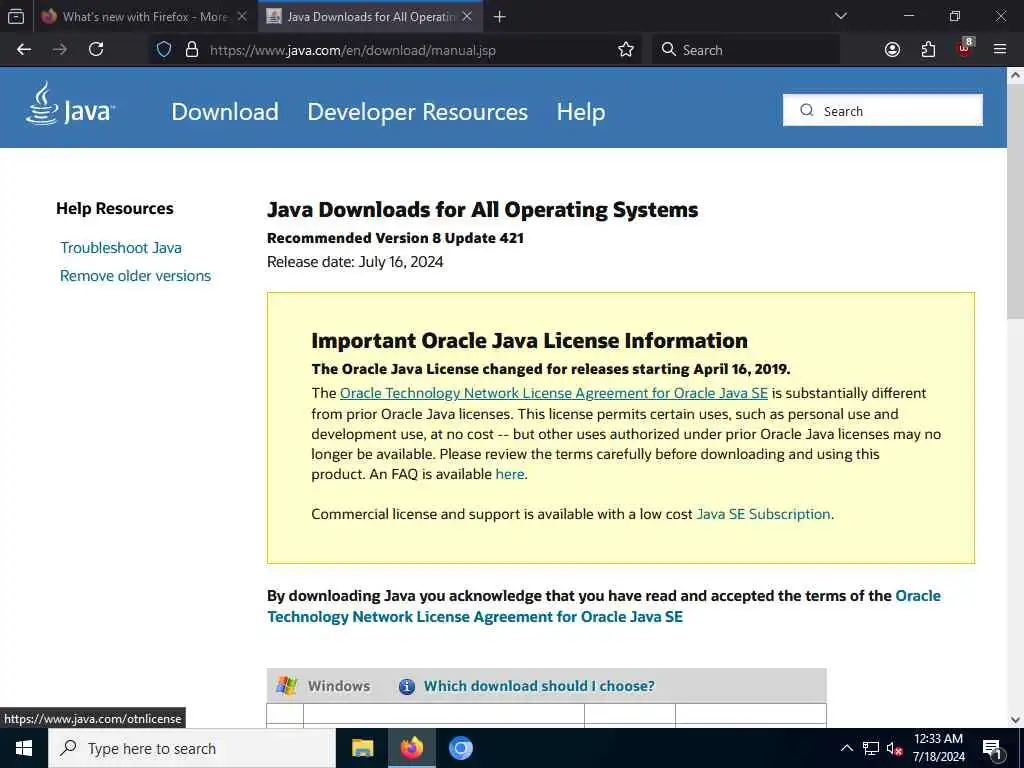Click 'Release date: July 16, 2024' text

[x=355, y=262]
